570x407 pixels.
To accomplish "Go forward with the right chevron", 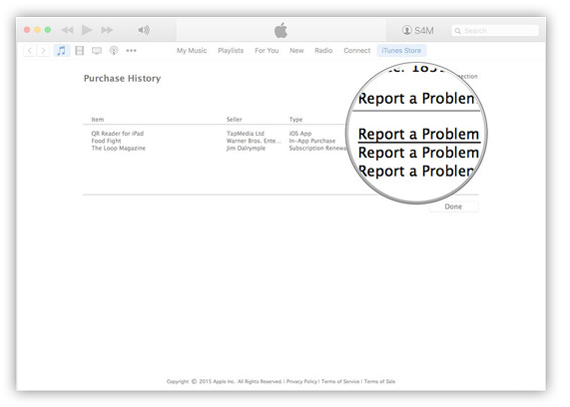I will click(x=43, y=51).
